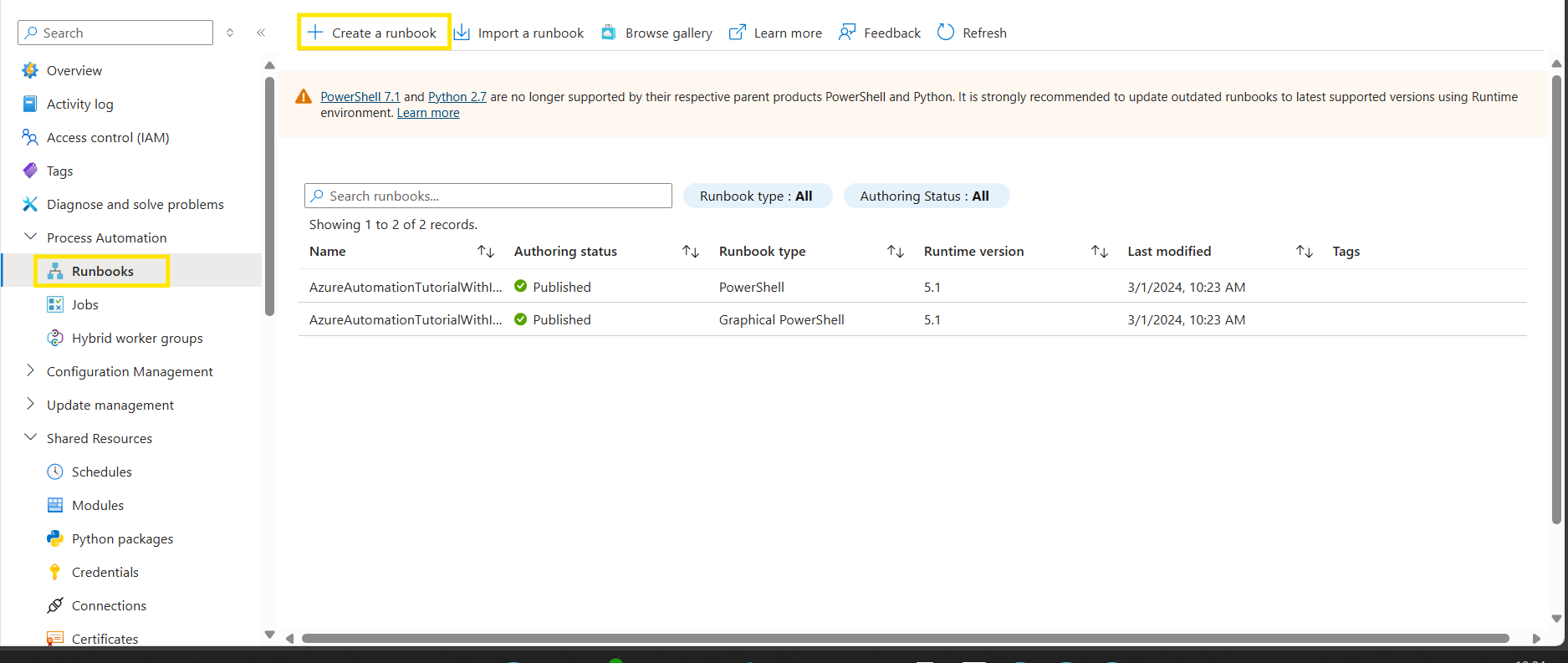Click the Certificates icon
The width and height of the screenshot is (1568, 663).
[x=55, y=638]
